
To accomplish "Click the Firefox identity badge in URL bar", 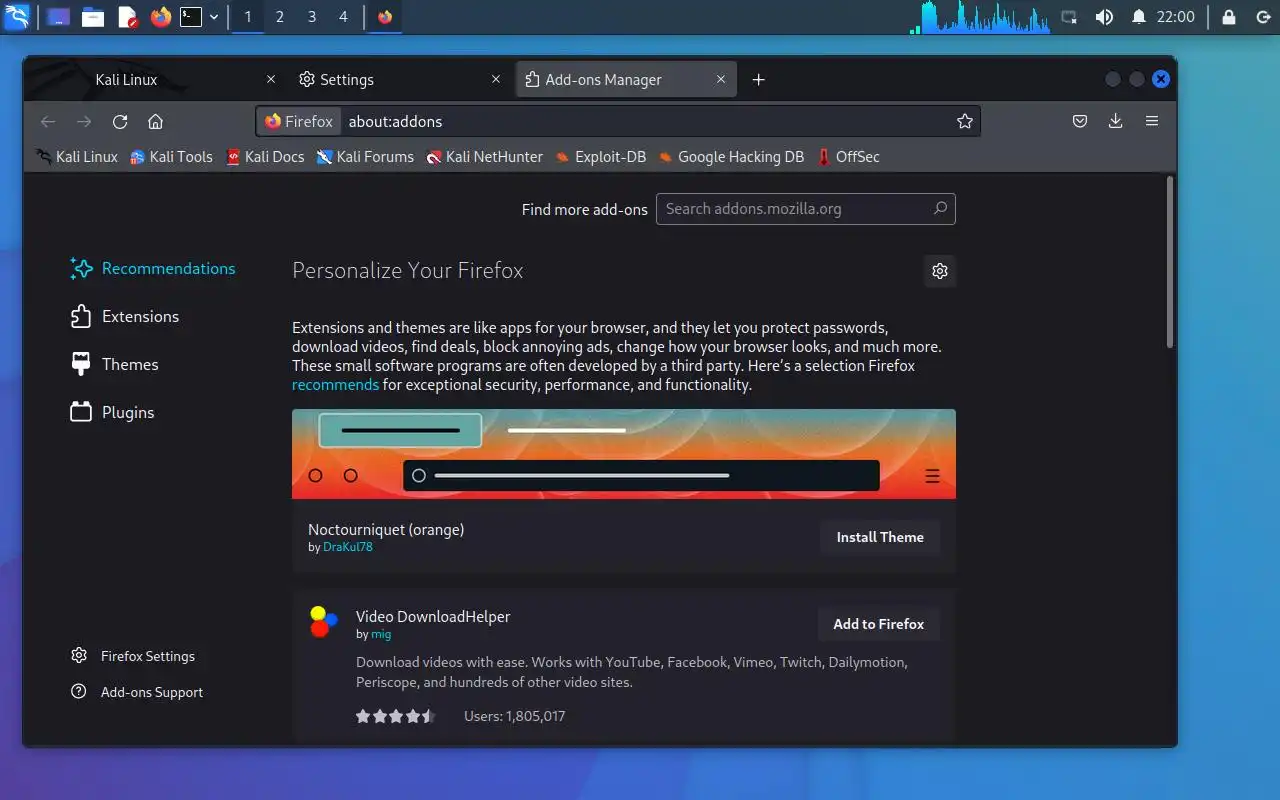I will click(x=299, y=122).
